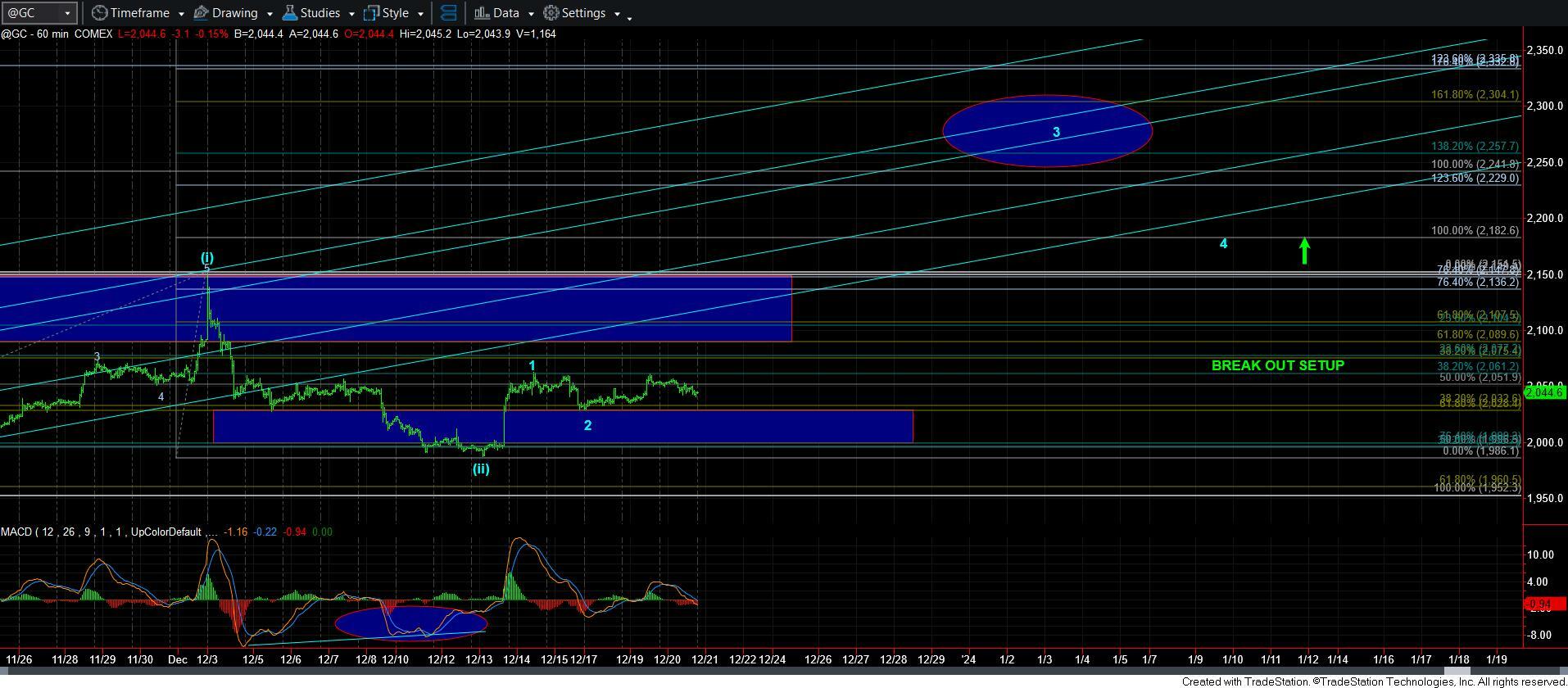Viewport: 1568px width, 688px height.
Task: Click the cyan wave label 1
Action: pos(532,366)
